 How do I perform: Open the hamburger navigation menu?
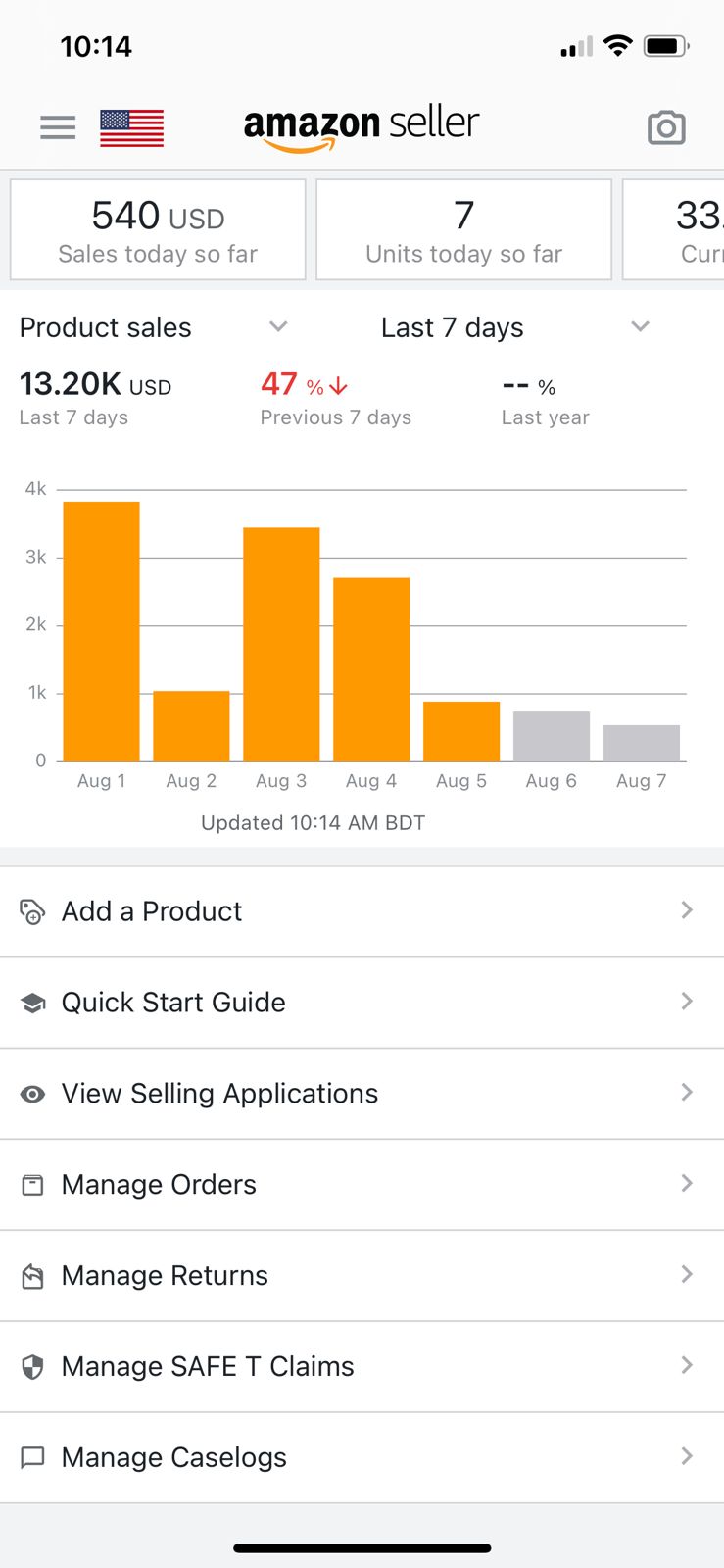(58, 127)
